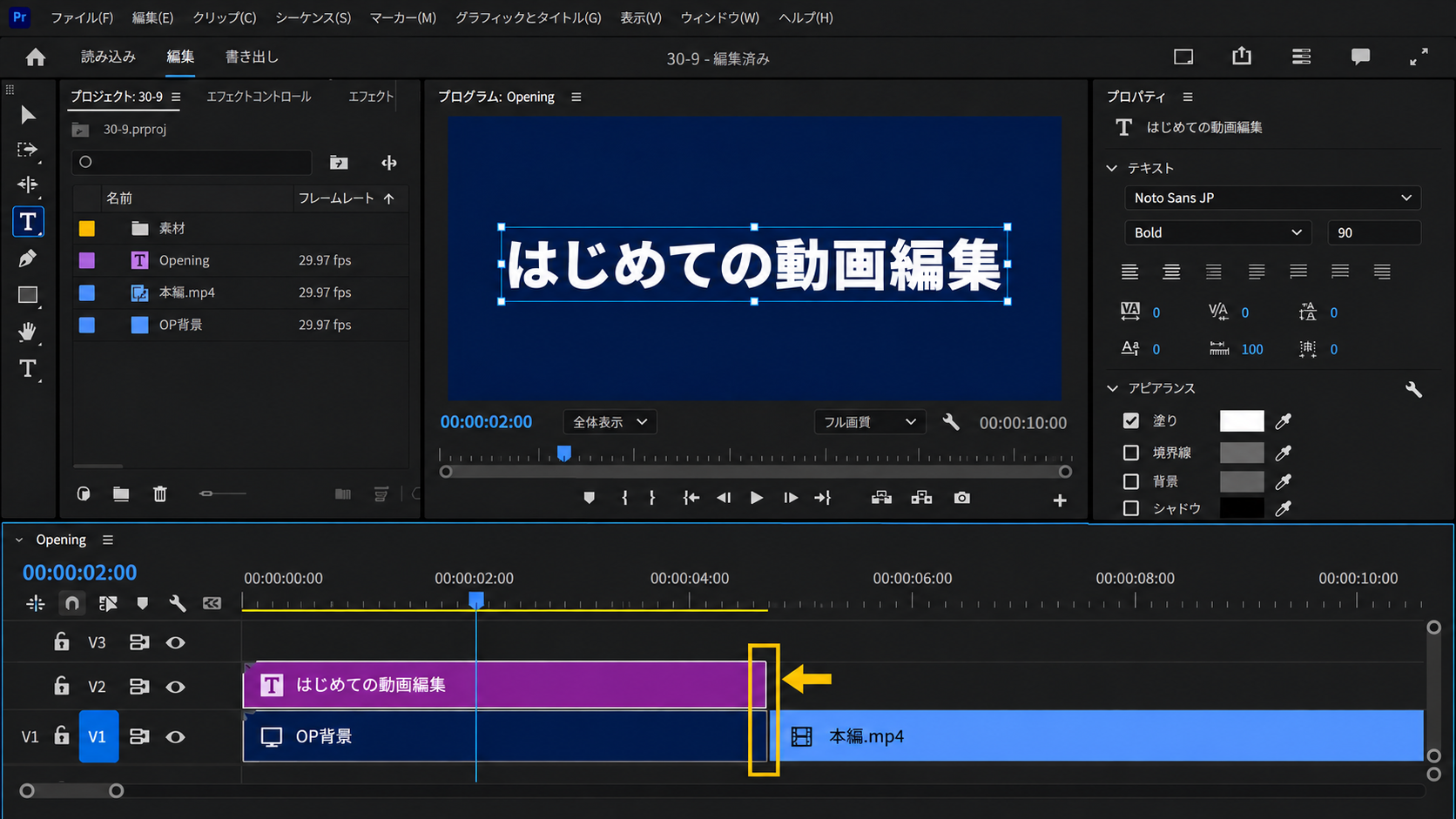Click the Play button in Program monitor
Image resolution: width=1456 pixels, height=819 pixels.
[x=756, y=498]
